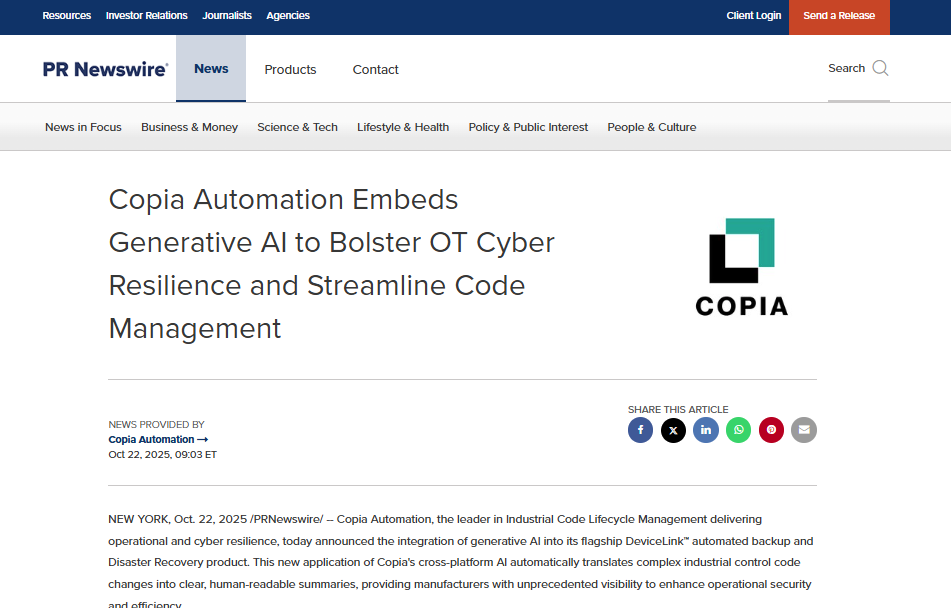Image resolution: width=951 pixels, height=608 pixels.
Task: Select the News tab
Action: point(211,69)
